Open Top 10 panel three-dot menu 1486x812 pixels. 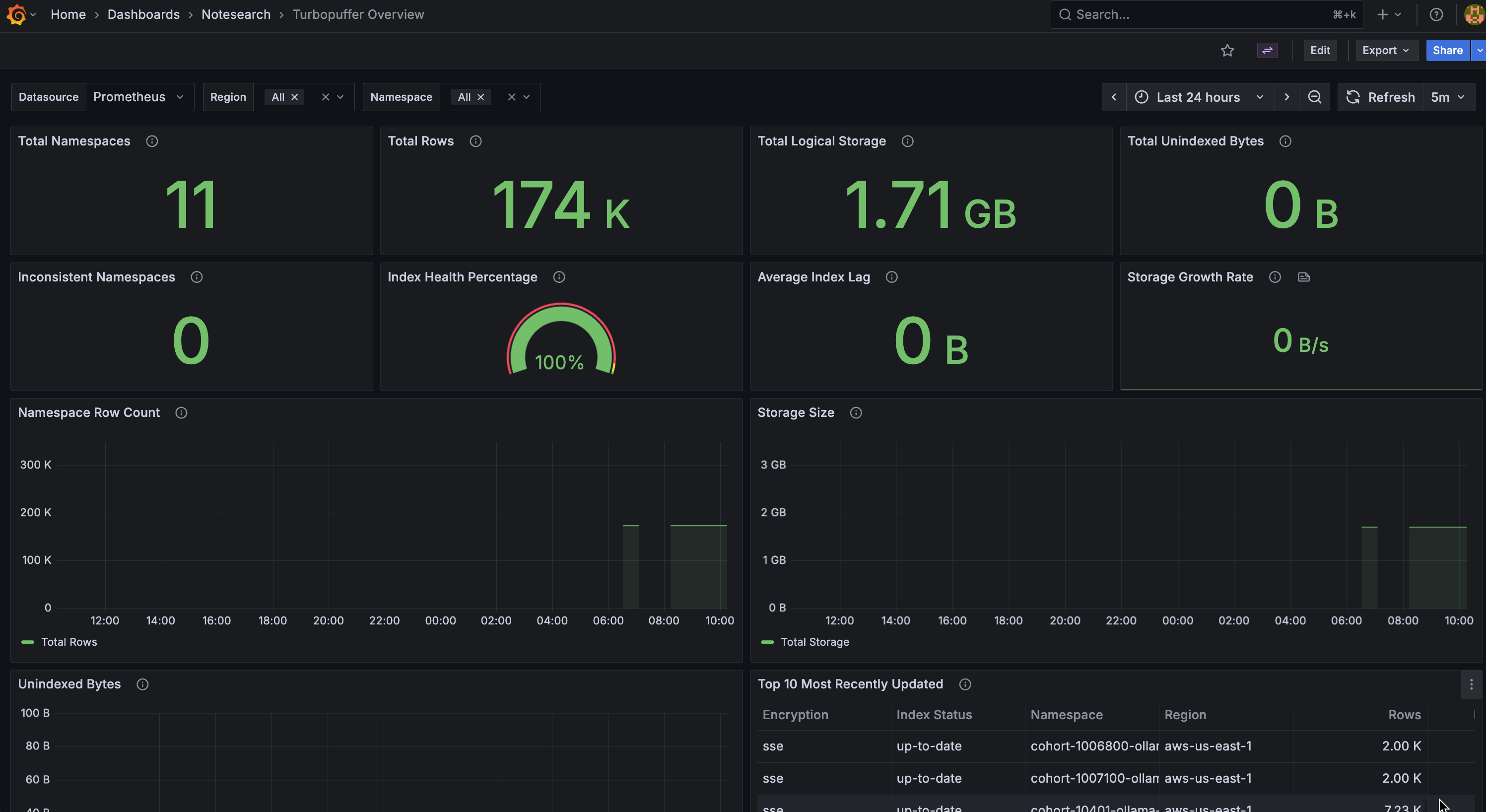(1471, 684)
